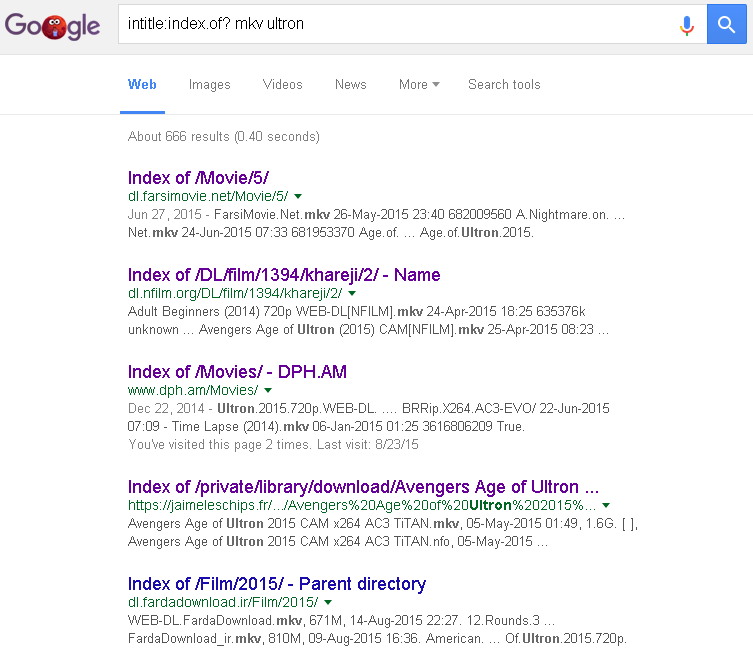Click the www.dph.am/Movies/ URL text
The height and width of the screenshot is (658, 753).
pos(193,390)
